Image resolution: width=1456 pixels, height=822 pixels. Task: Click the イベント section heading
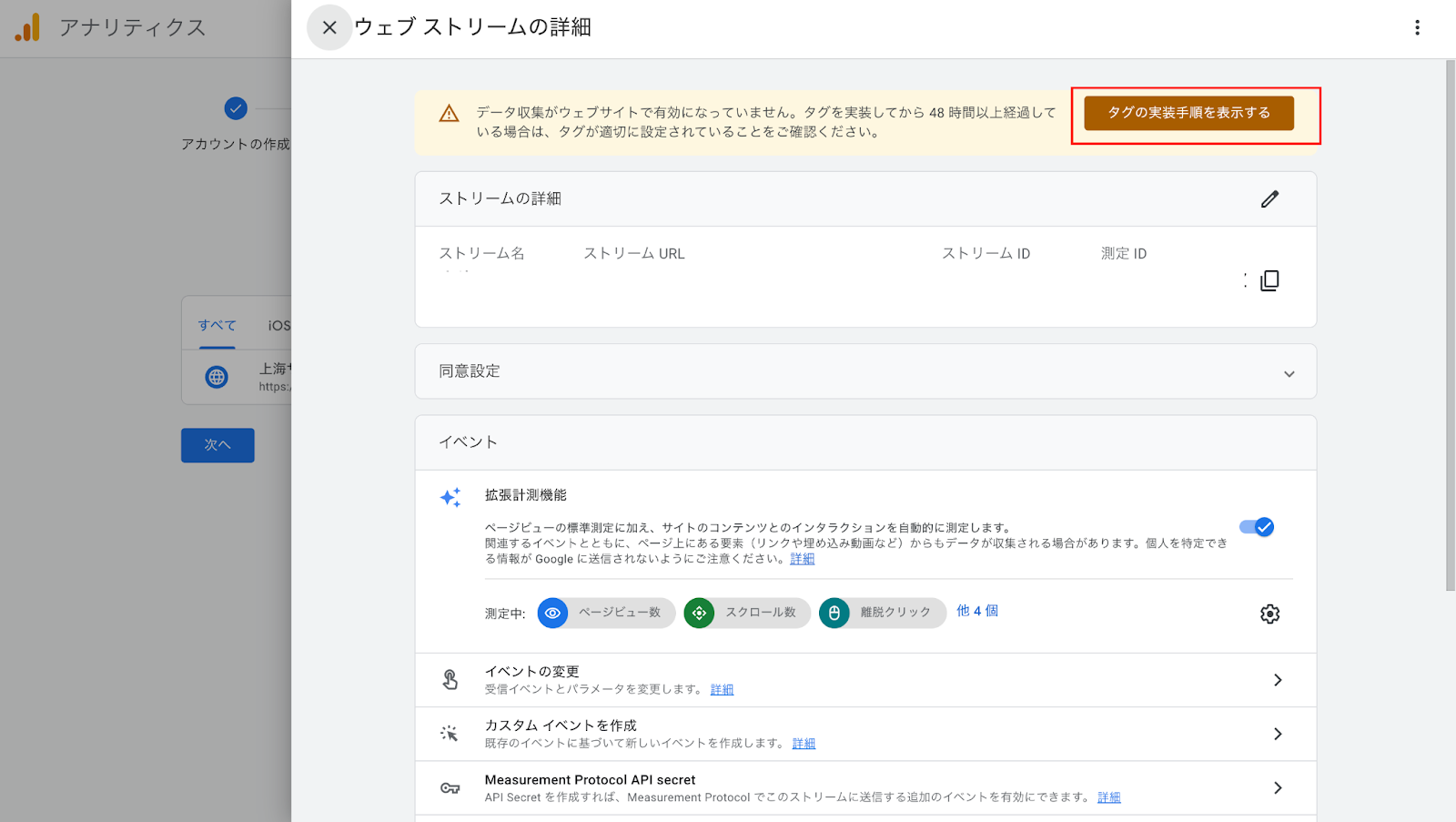(468, 442)
